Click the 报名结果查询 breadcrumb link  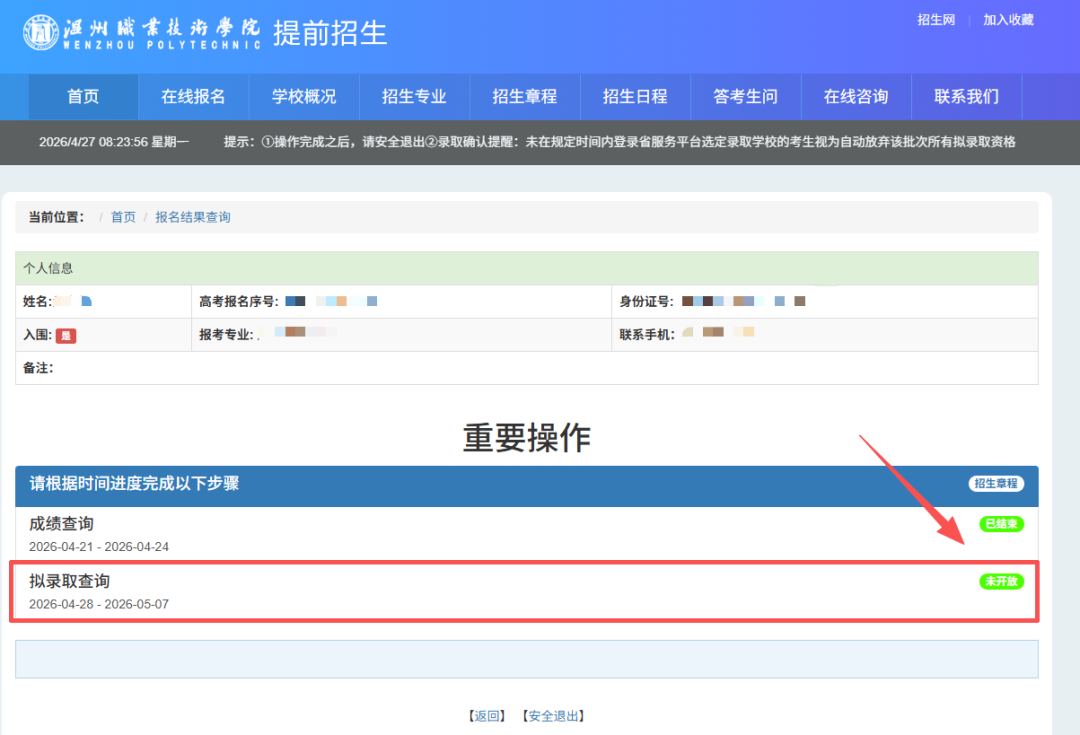coord(193,217)
